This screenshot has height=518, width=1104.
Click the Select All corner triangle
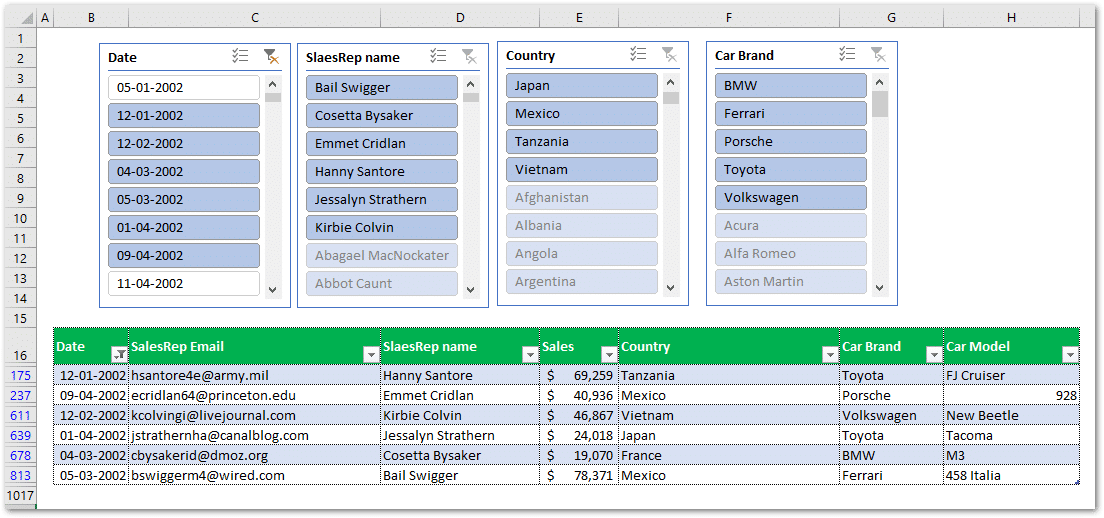click(x=27, y=18)
